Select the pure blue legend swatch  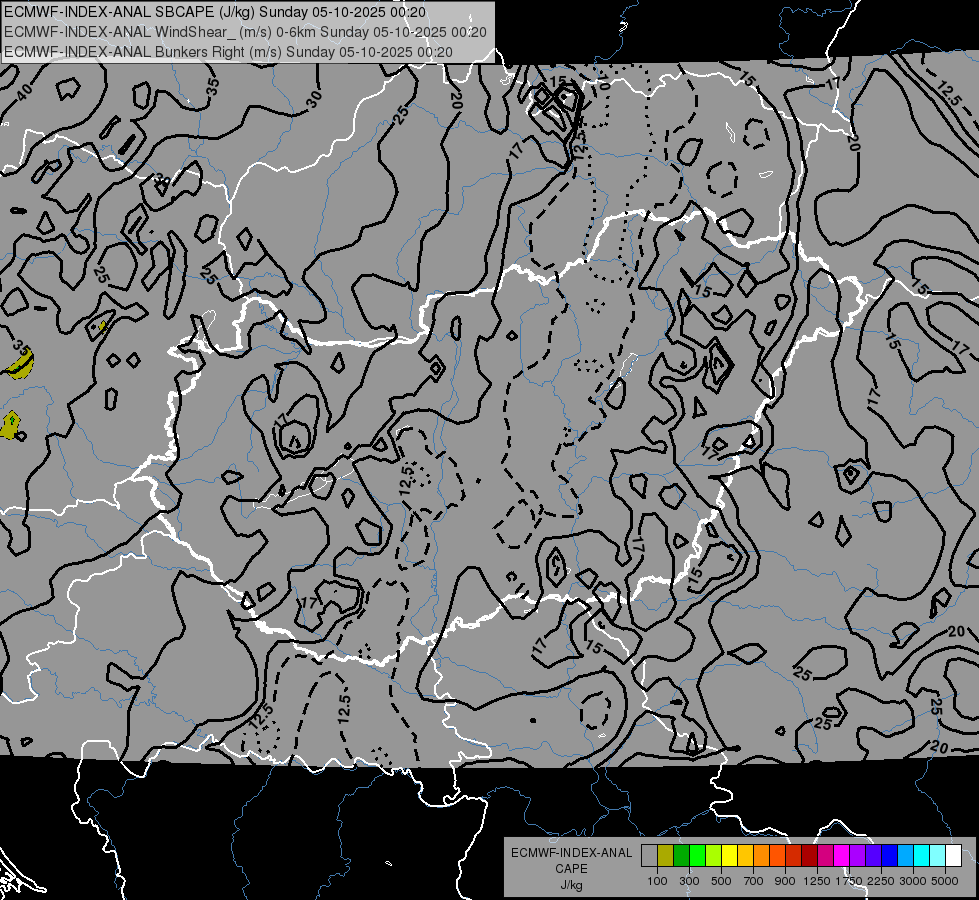point(890,856)
